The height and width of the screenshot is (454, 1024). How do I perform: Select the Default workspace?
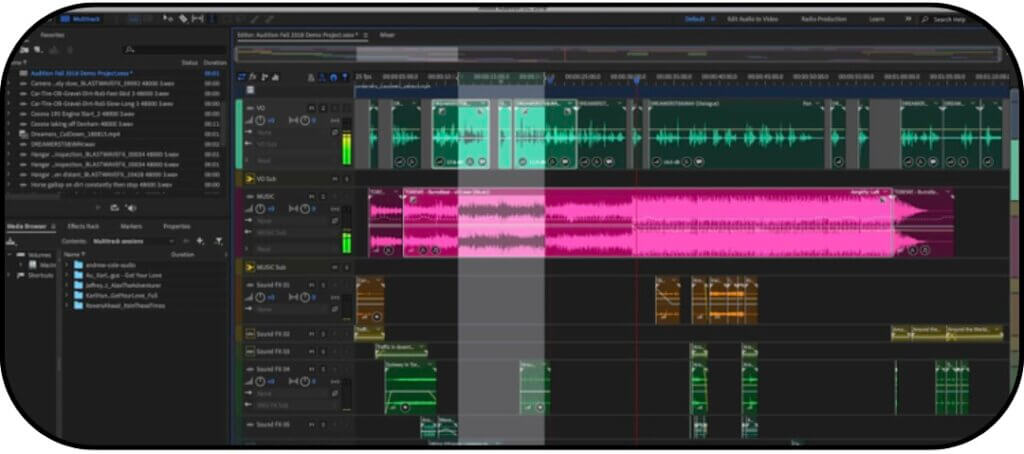695,19
